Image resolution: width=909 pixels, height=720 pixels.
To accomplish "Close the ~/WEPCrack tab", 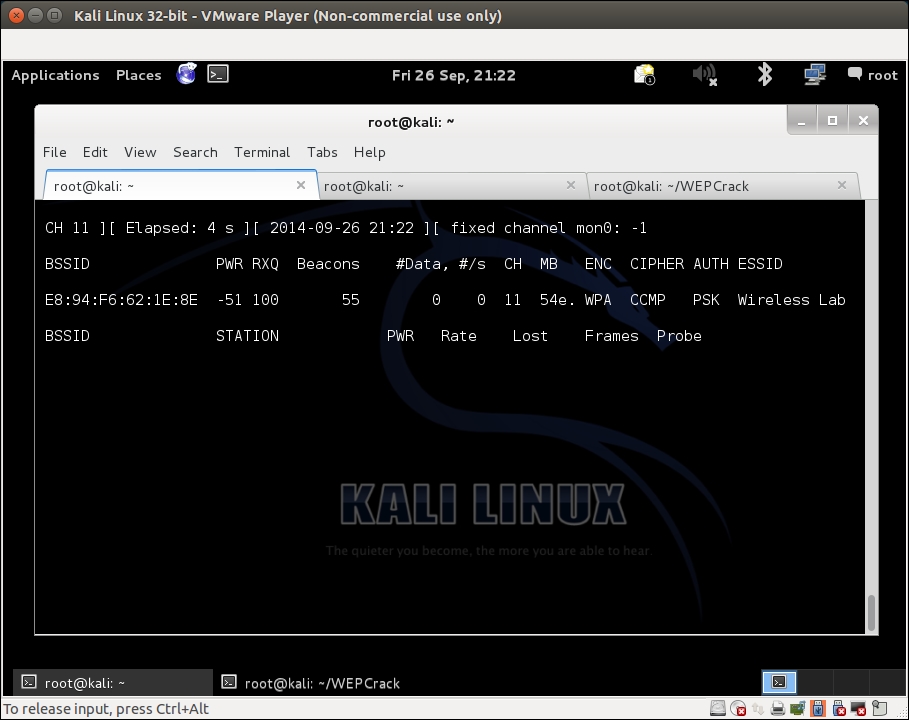I will click(x=842, y=185).
